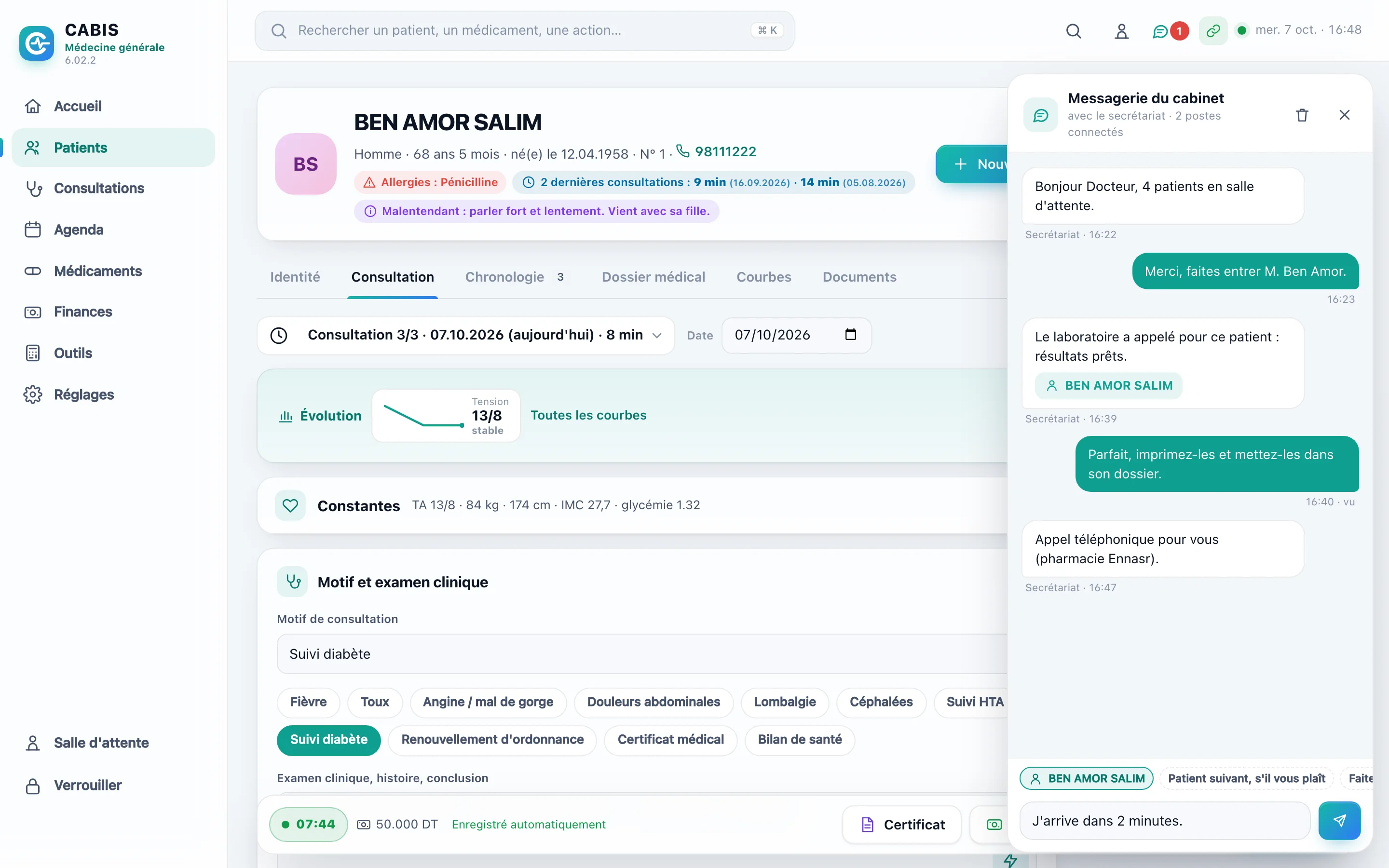This screenshot has width=1389, height=868.
Task: Toggle the Angine / mal de gorge chip
Action: [x=488, y=702]
